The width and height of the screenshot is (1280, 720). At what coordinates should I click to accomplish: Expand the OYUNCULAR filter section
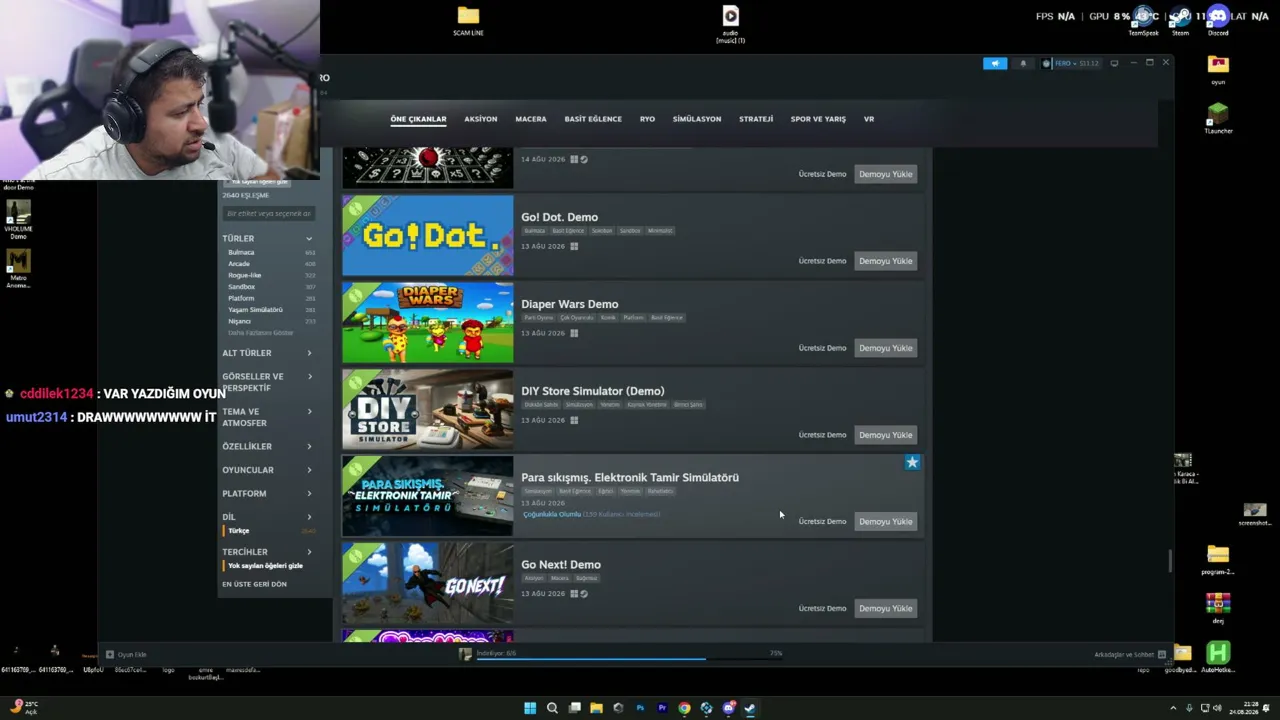pos(267,470)
